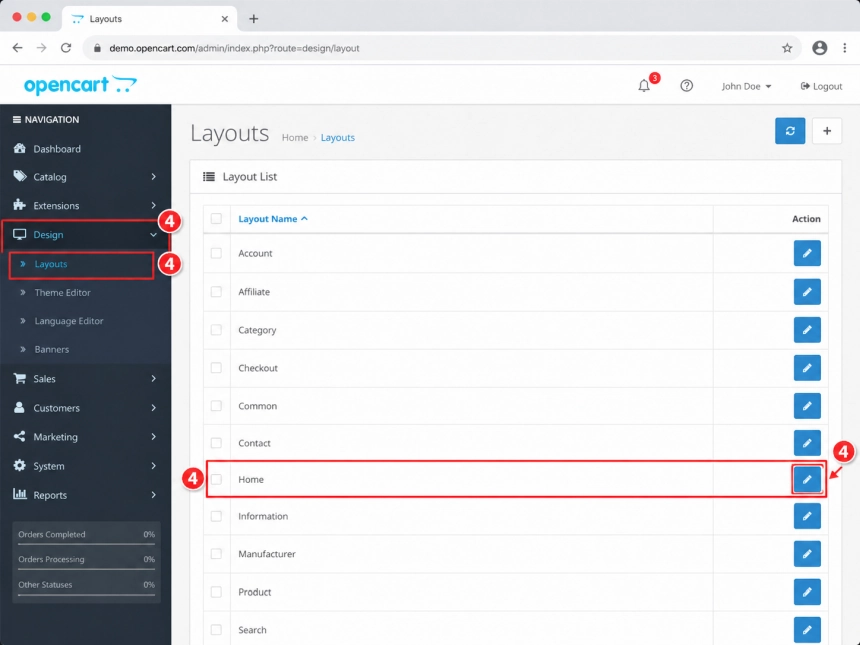
Task: Click the notifications bell icon
Action: click(644, 86)
